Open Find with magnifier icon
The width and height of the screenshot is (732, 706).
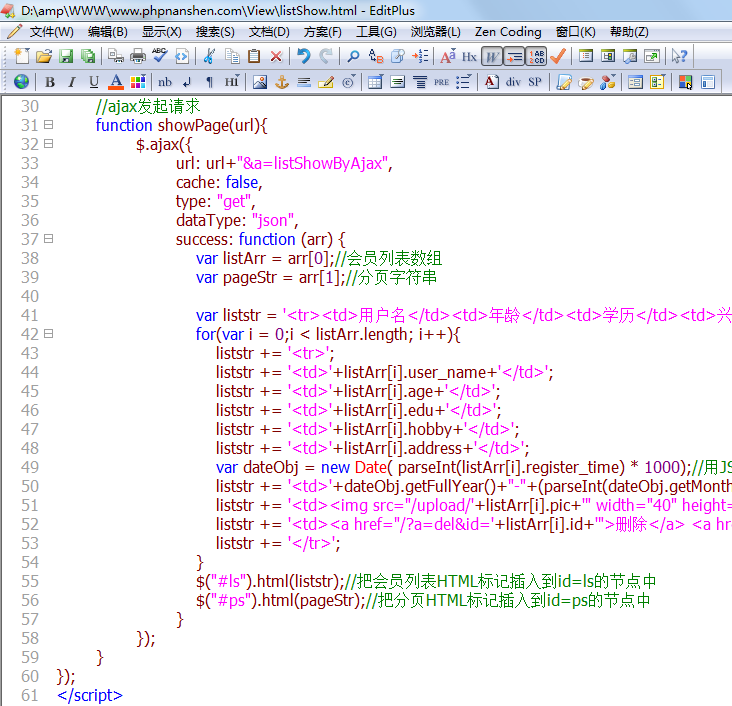coord(353,56)
